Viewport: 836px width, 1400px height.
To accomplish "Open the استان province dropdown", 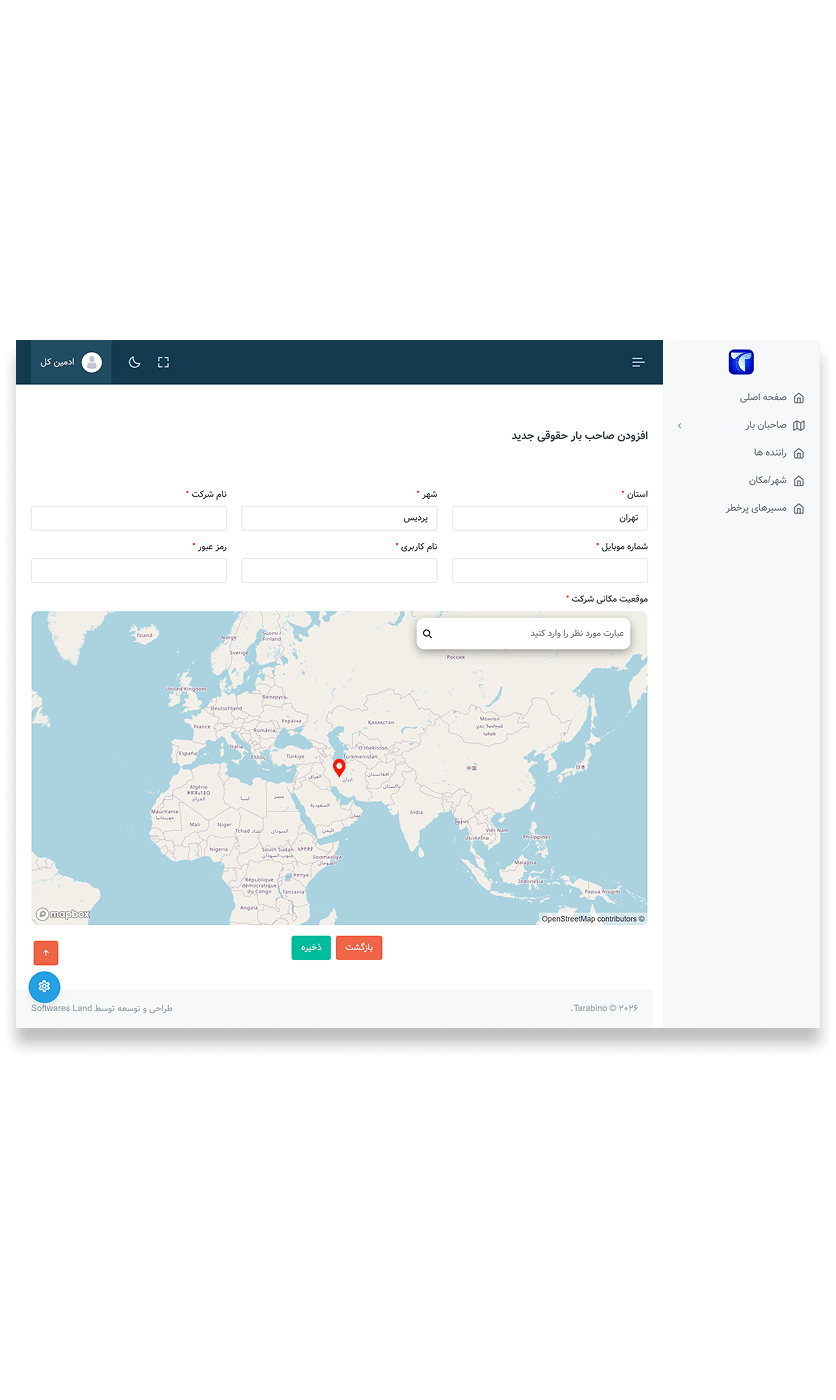I will pyautogui.click(x=549, y=518).
